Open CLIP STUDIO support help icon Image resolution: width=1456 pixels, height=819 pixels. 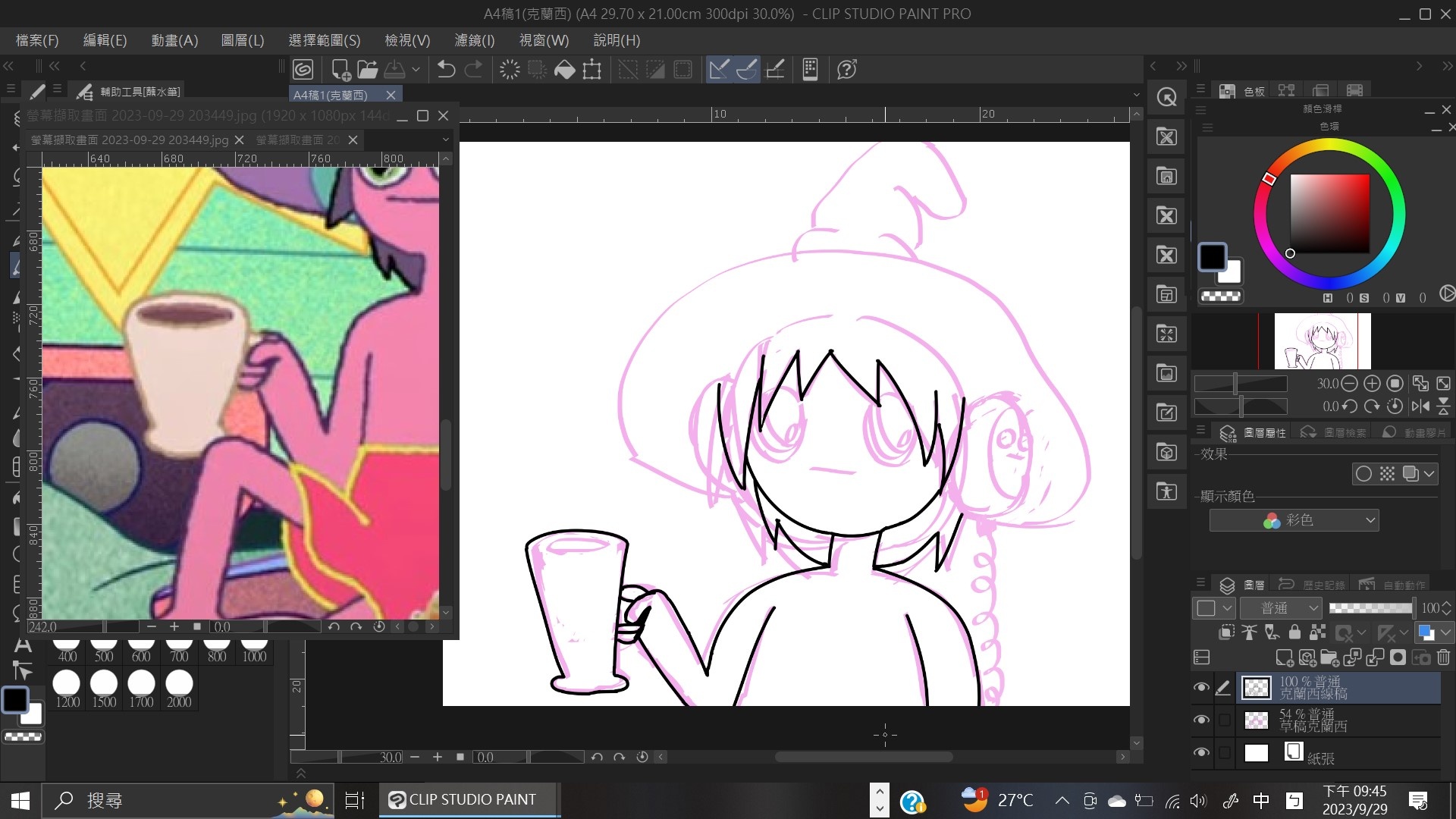tap(847, 70)
